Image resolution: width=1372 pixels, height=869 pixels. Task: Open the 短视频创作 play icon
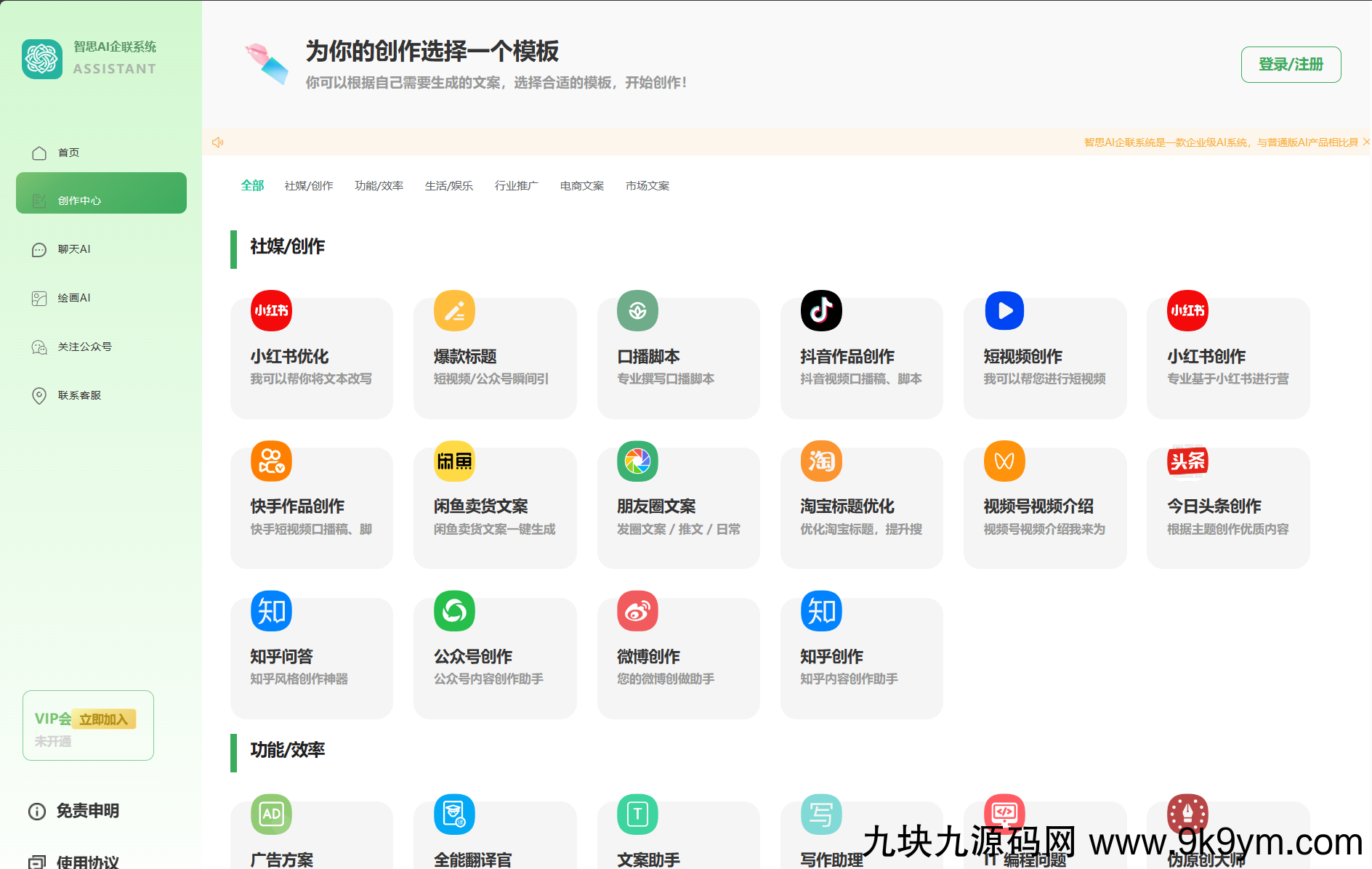point(1004,310)
